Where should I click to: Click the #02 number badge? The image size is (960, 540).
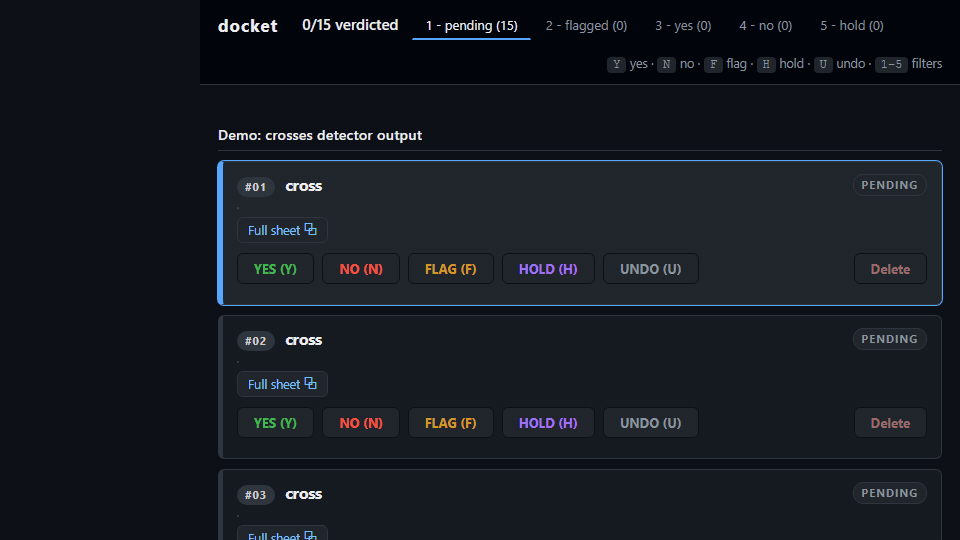pos(256,341)
